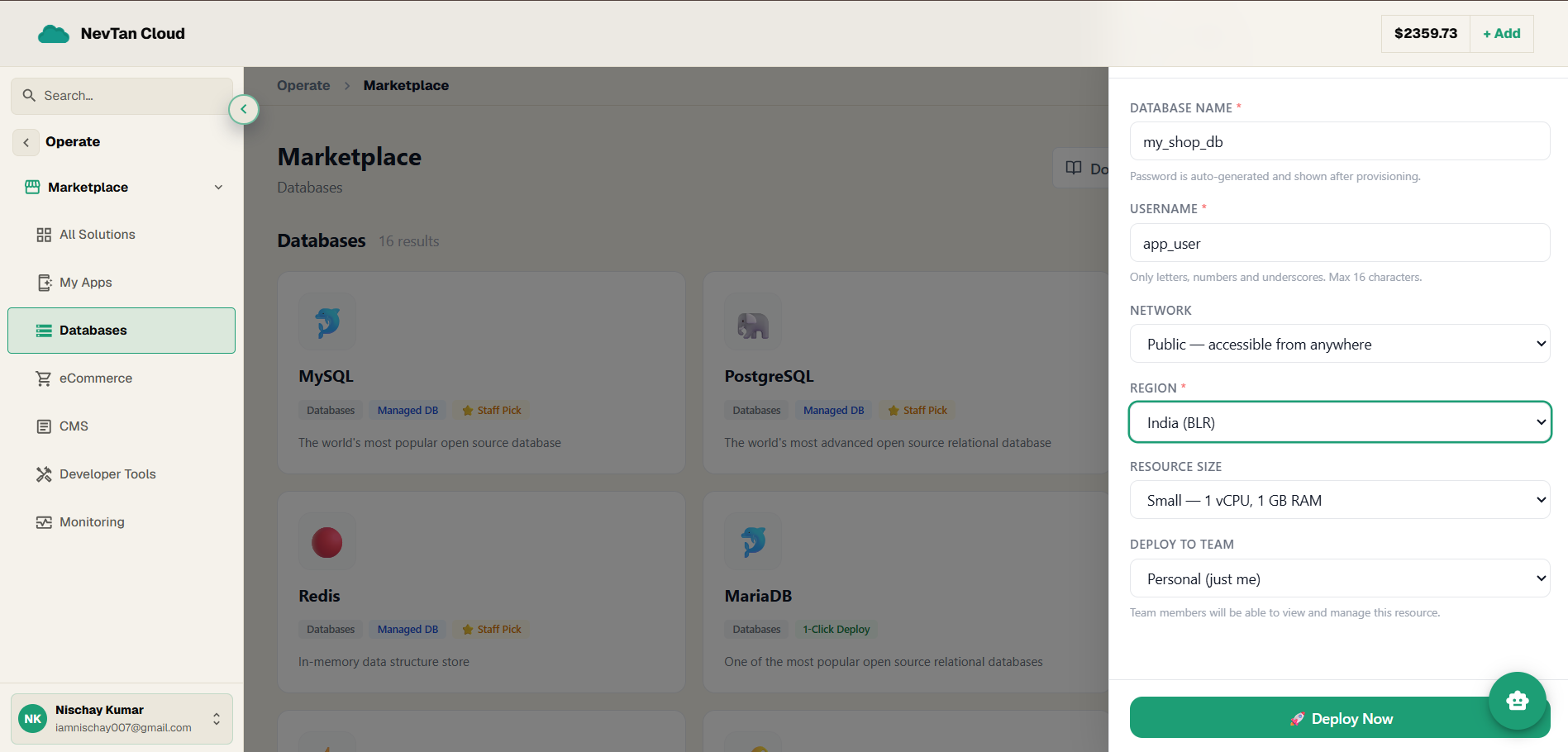The width and height of the screenshot is (1568, 752).
Task: Click the Staff Pick tag on PostgreSQL
Action: click(x=917, y=411)
